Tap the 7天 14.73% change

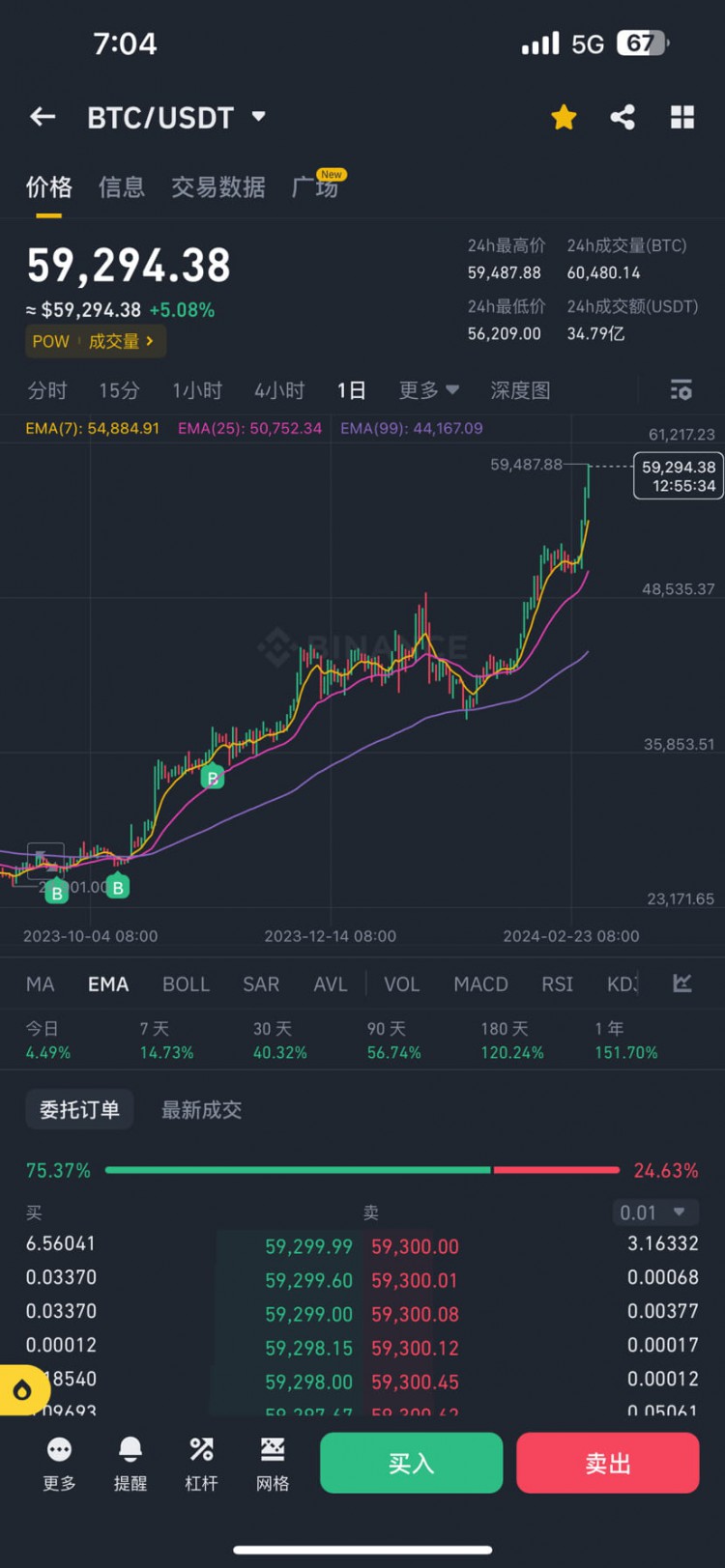pyautogui.click(x=166, y=1041)
